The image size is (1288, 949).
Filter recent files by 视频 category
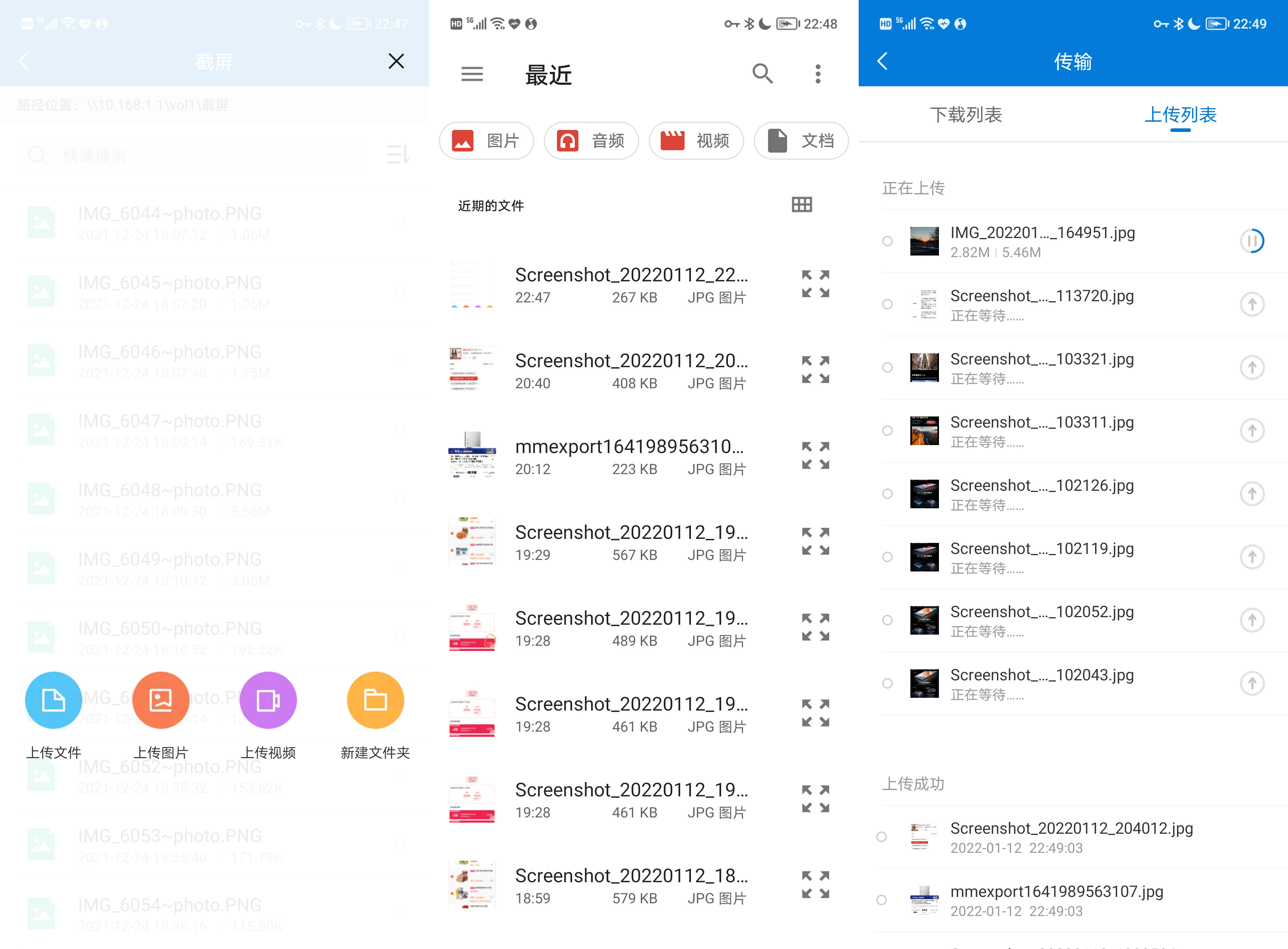696,141
